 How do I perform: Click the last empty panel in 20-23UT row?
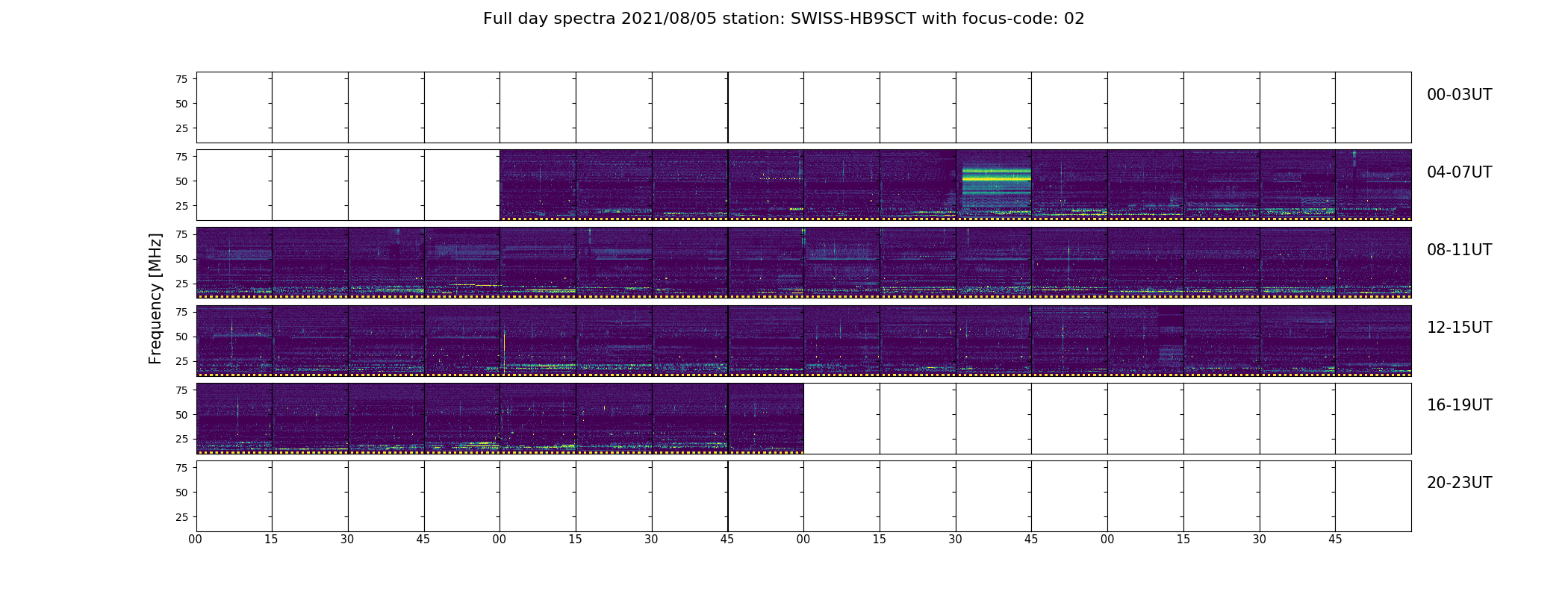point(1373,496)
